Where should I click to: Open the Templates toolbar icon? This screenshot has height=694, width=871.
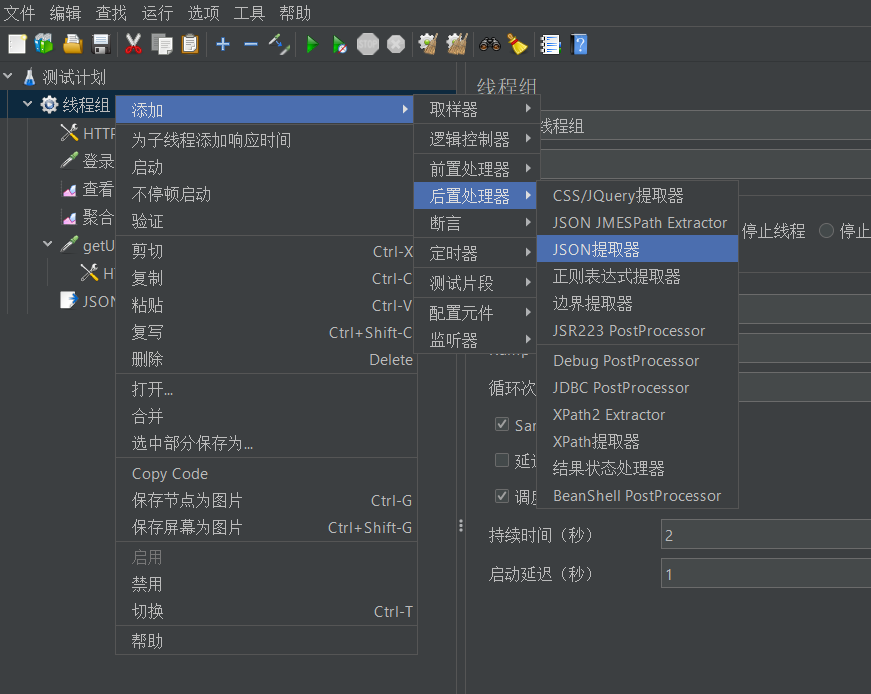pos(44,44)
